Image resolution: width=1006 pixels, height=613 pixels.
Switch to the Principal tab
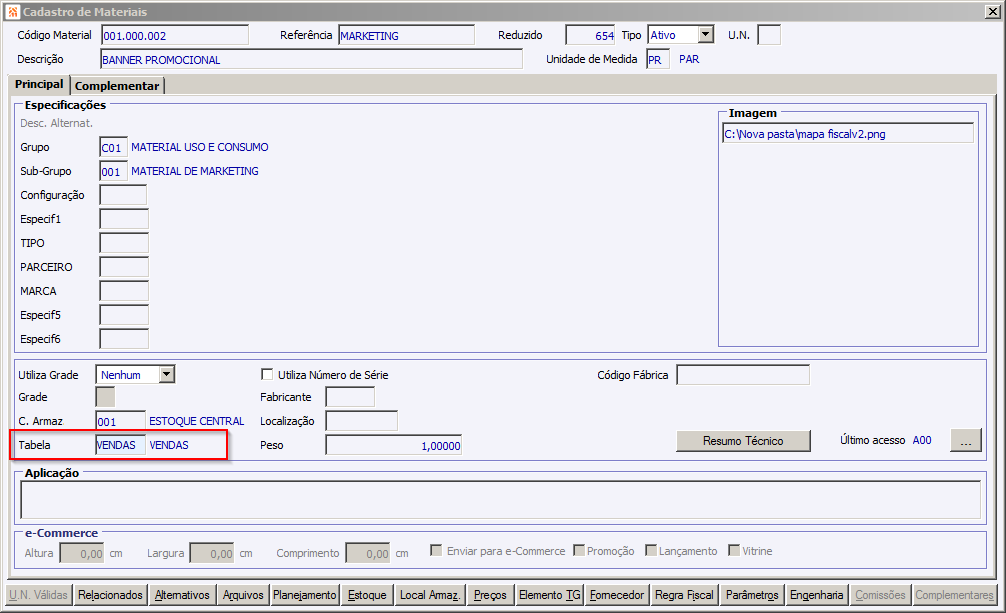click(x=39, y=84)
